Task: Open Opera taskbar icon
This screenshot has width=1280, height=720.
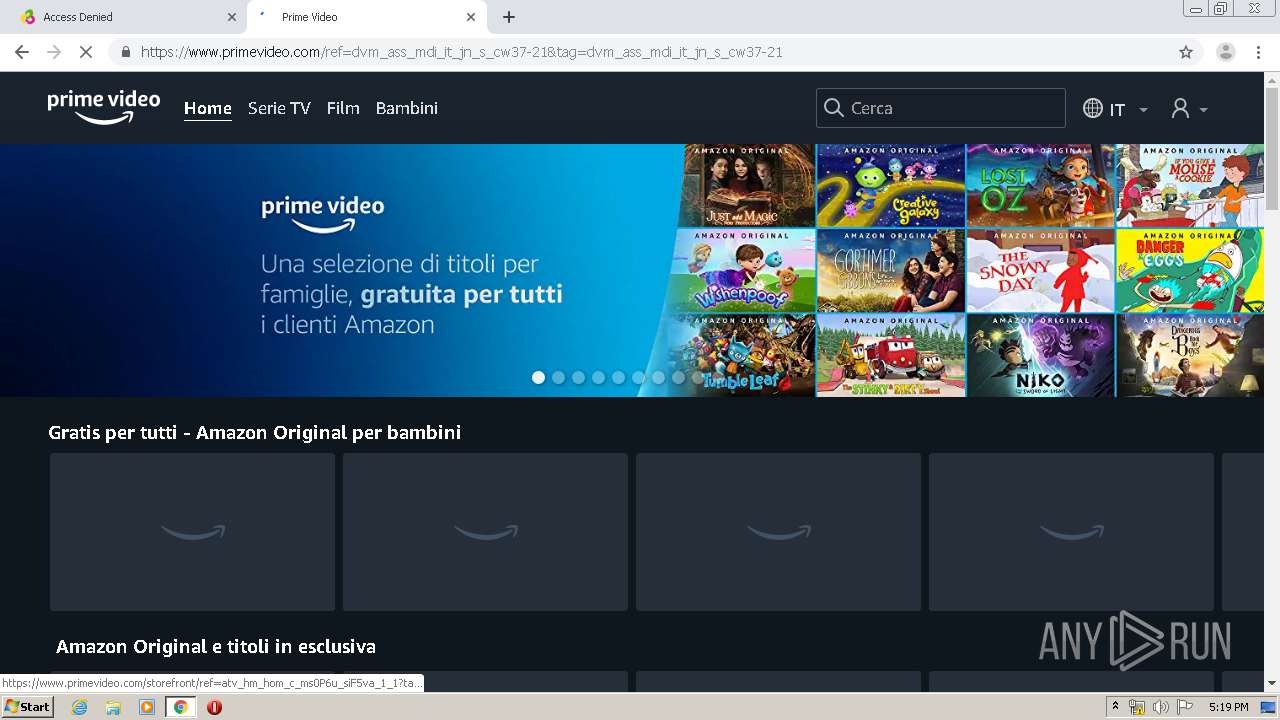Action: pyautogui.click(x=214, y=707)
